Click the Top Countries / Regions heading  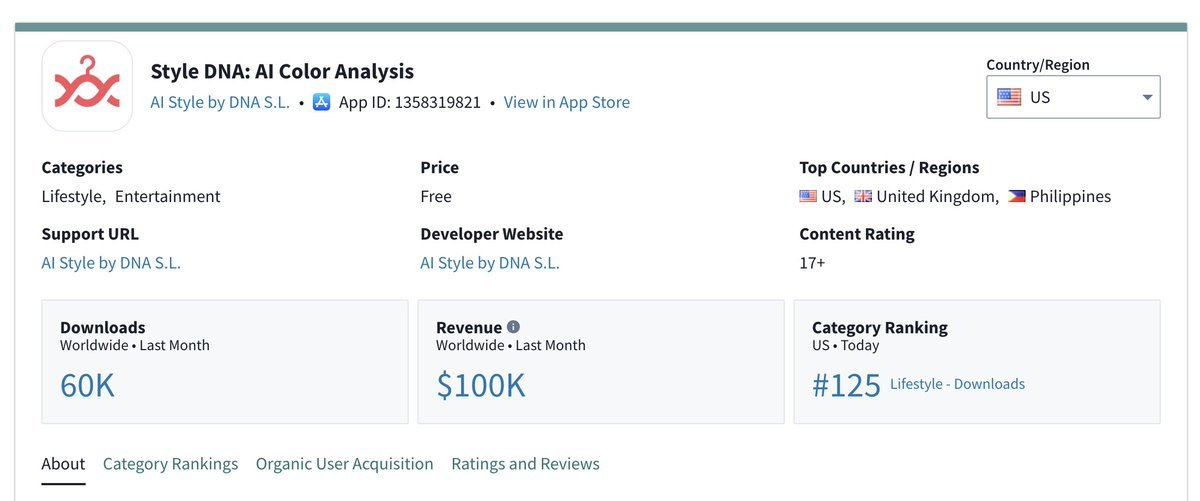(889, 168)
